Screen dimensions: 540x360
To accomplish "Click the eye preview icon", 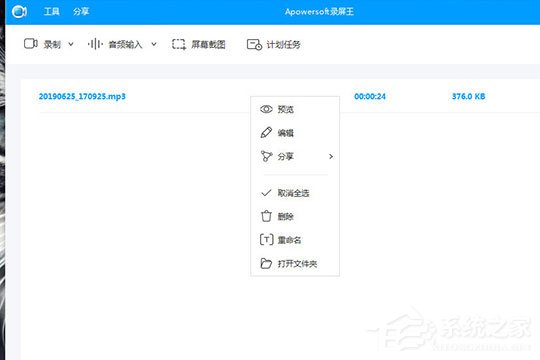I will click(x=266, y=109).
